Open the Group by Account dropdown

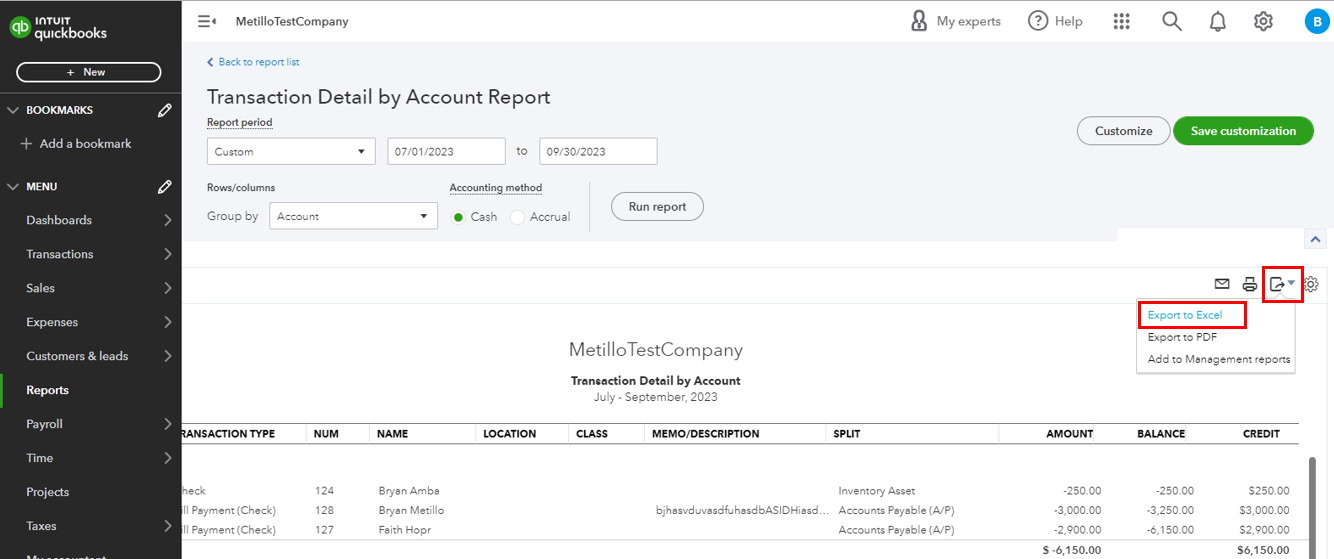point(353,216)
